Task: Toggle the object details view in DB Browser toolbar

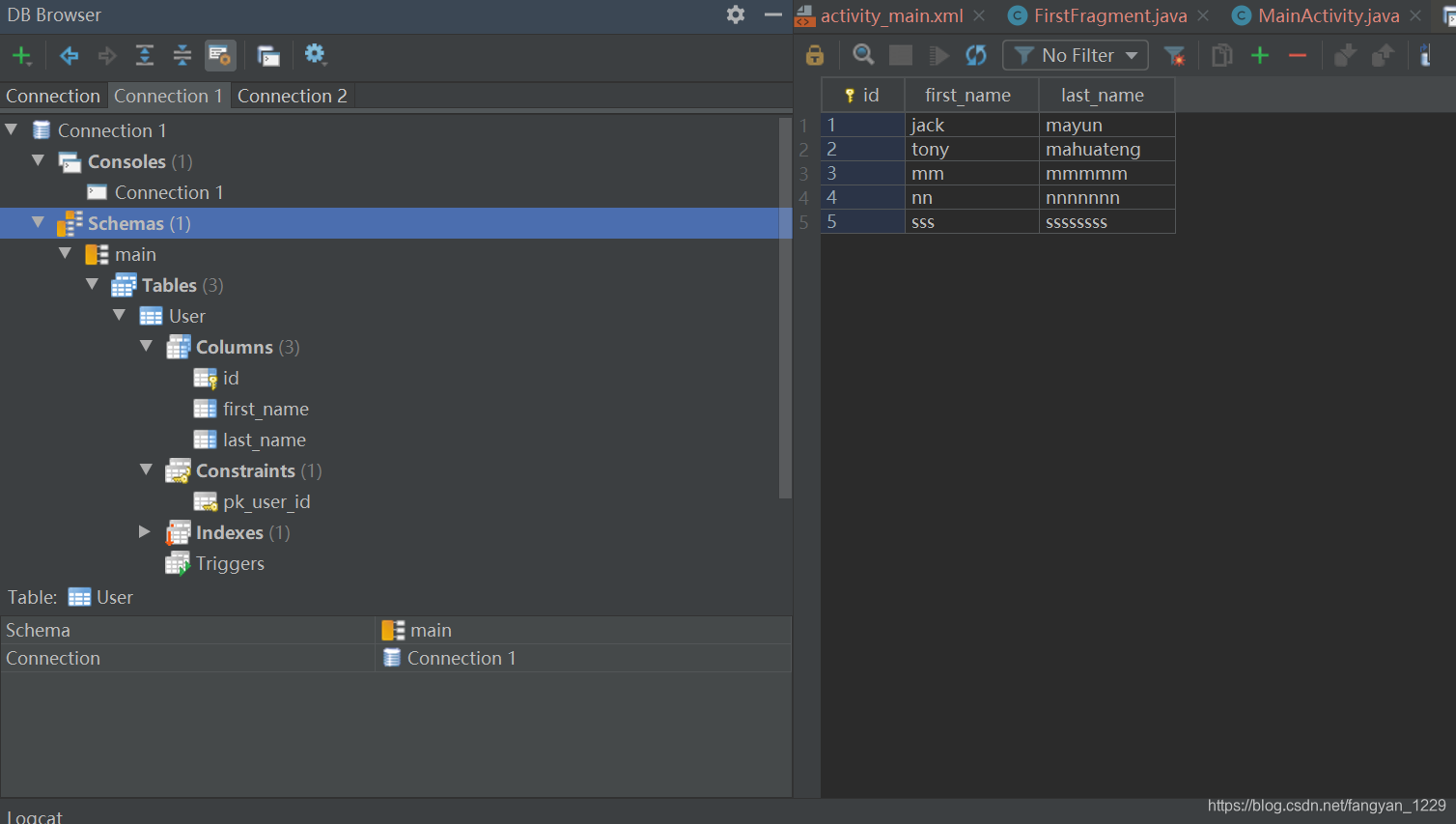Action: 220,55
